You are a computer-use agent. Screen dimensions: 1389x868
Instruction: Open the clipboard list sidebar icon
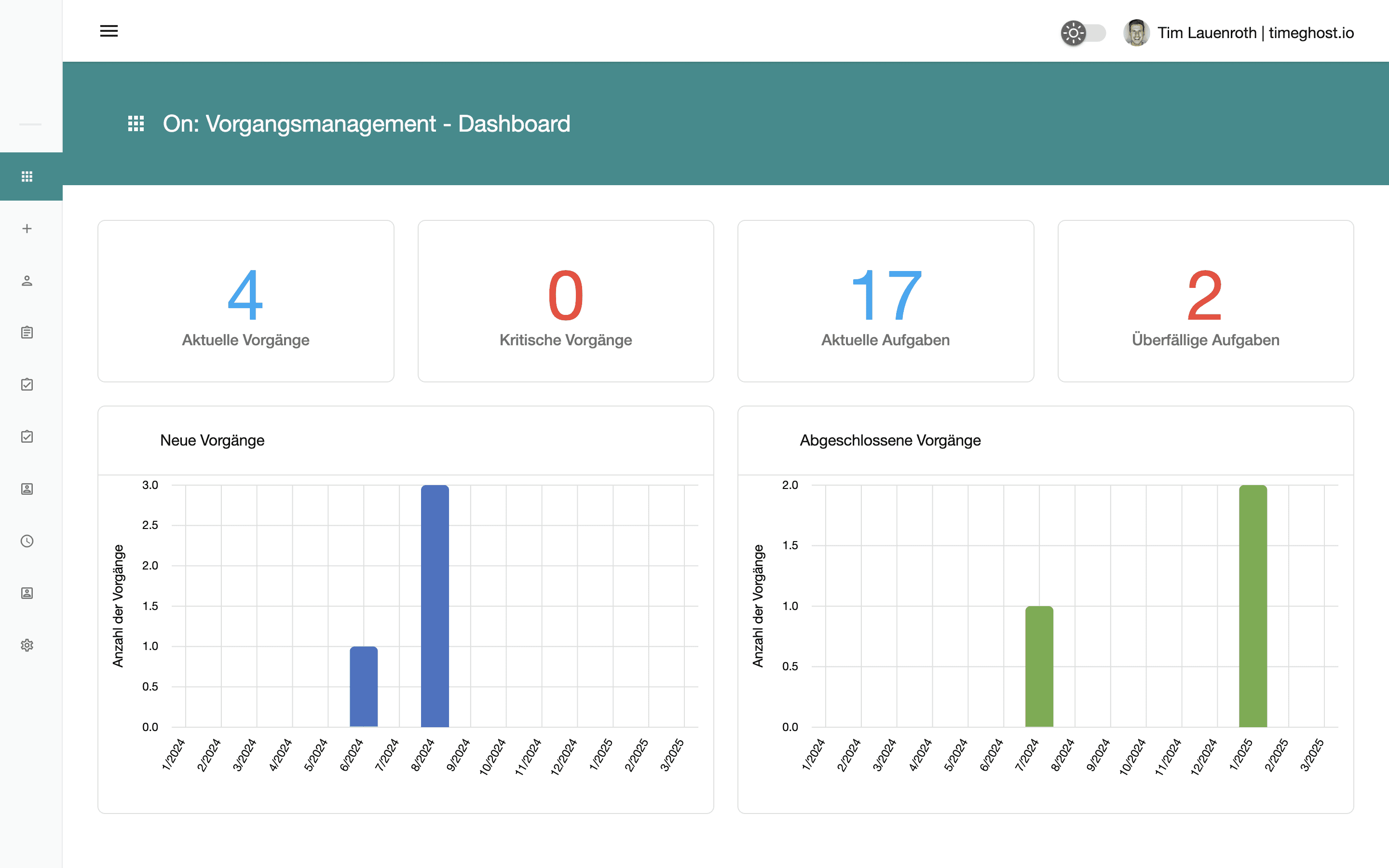[x=27, y=332]
